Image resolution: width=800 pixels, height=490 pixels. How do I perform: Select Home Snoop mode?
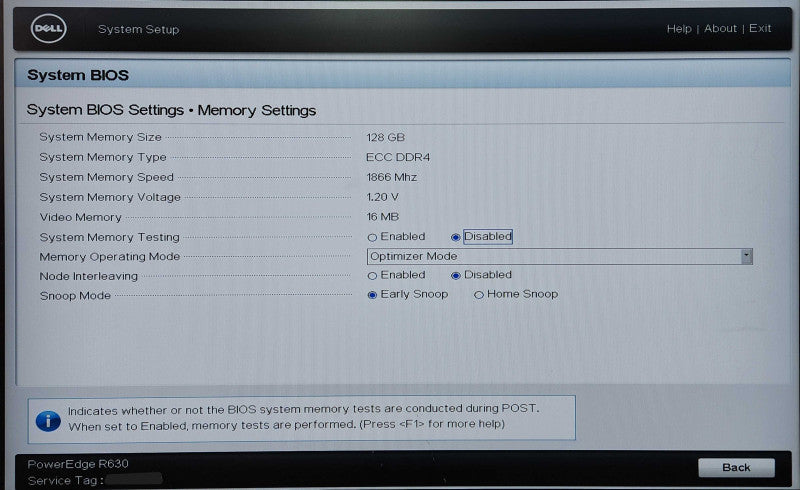[479, 295]
